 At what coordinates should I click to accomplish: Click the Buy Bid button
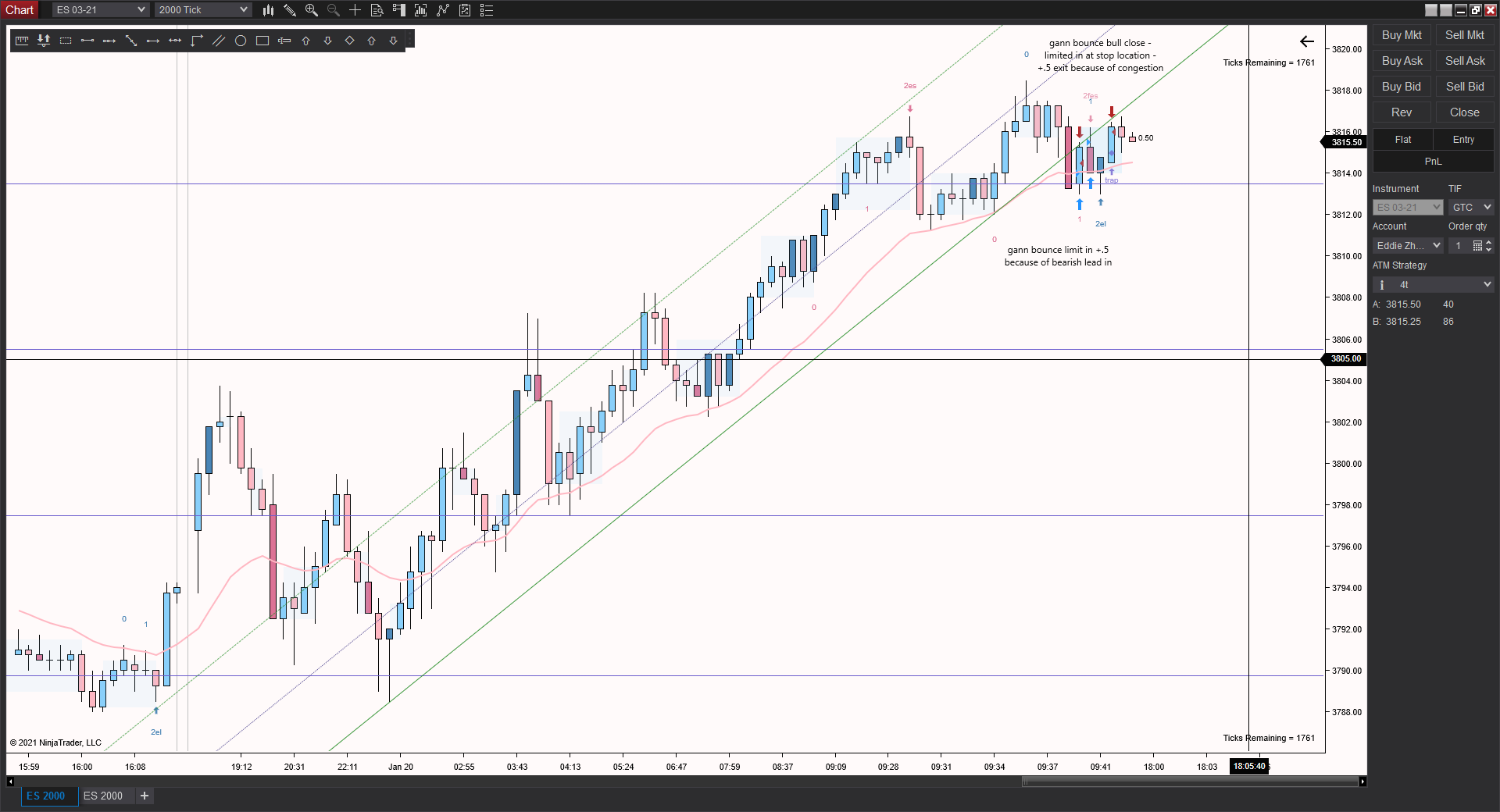pos(1402,87)
